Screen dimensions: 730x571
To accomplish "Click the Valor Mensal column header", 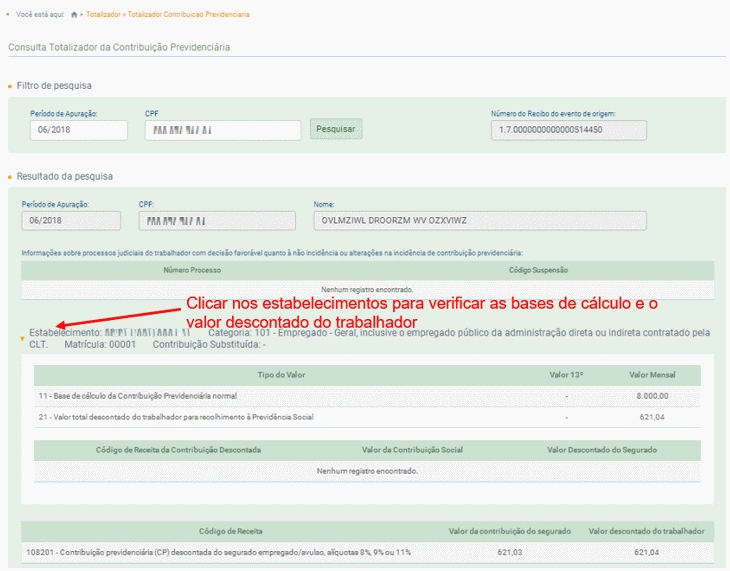I will point(651,375).
